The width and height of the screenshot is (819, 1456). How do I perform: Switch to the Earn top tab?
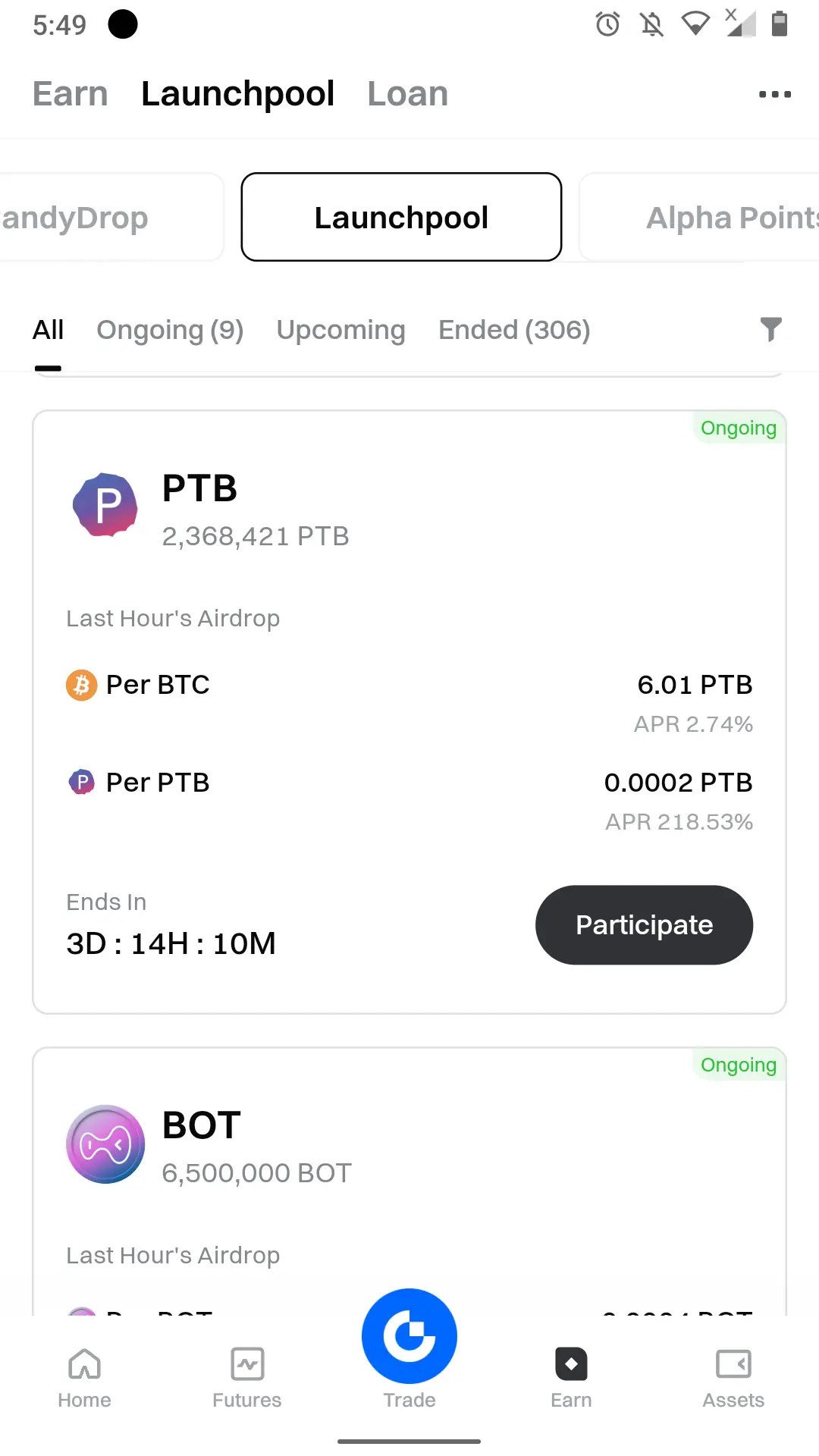pyautogui.click(x=71, y=94)
